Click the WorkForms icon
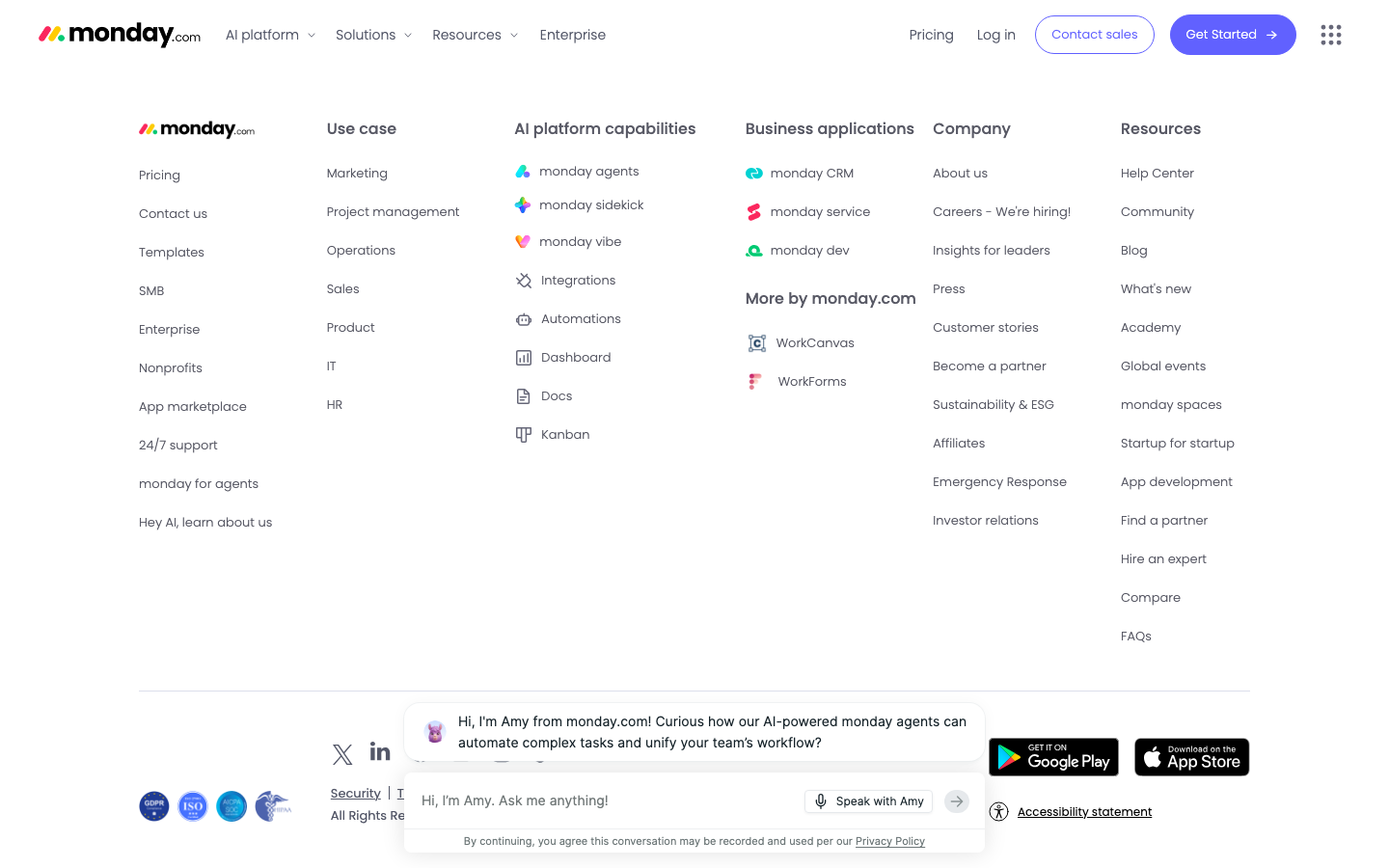Image resolution: width=1389 pixels, height=868 pixels. pos(755,382)
